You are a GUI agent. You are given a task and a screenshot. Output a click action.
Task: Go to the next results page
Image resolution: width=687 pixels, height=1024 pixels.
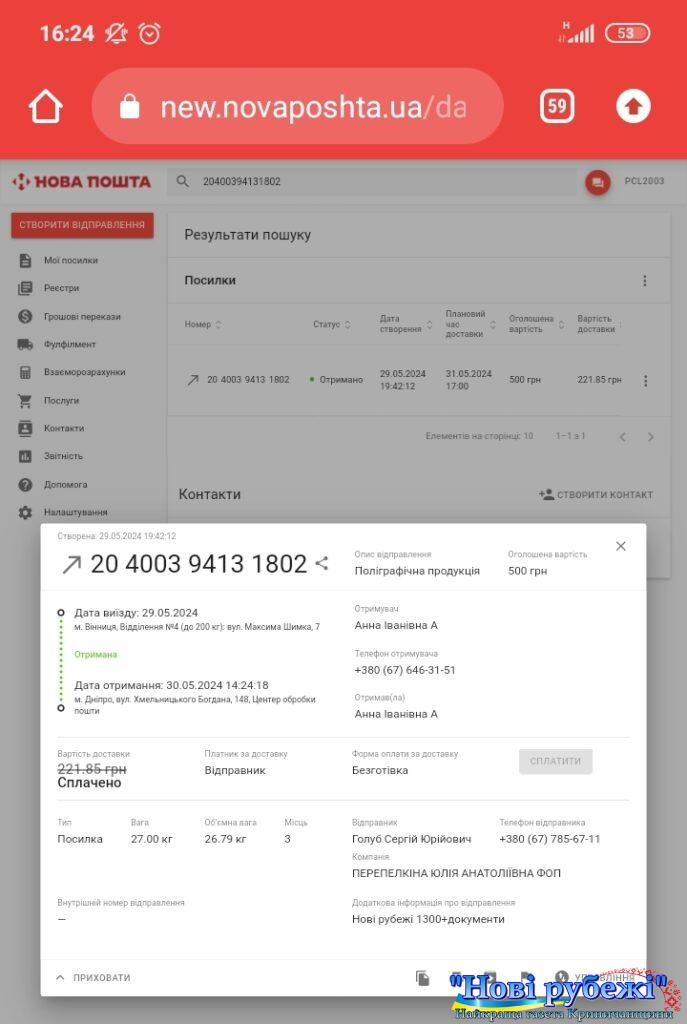(650, 437)
